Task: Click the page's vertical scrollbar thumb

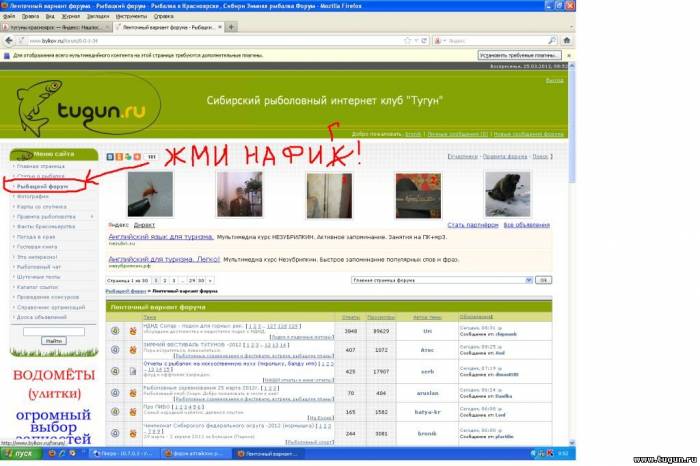Action: (572, 125)
